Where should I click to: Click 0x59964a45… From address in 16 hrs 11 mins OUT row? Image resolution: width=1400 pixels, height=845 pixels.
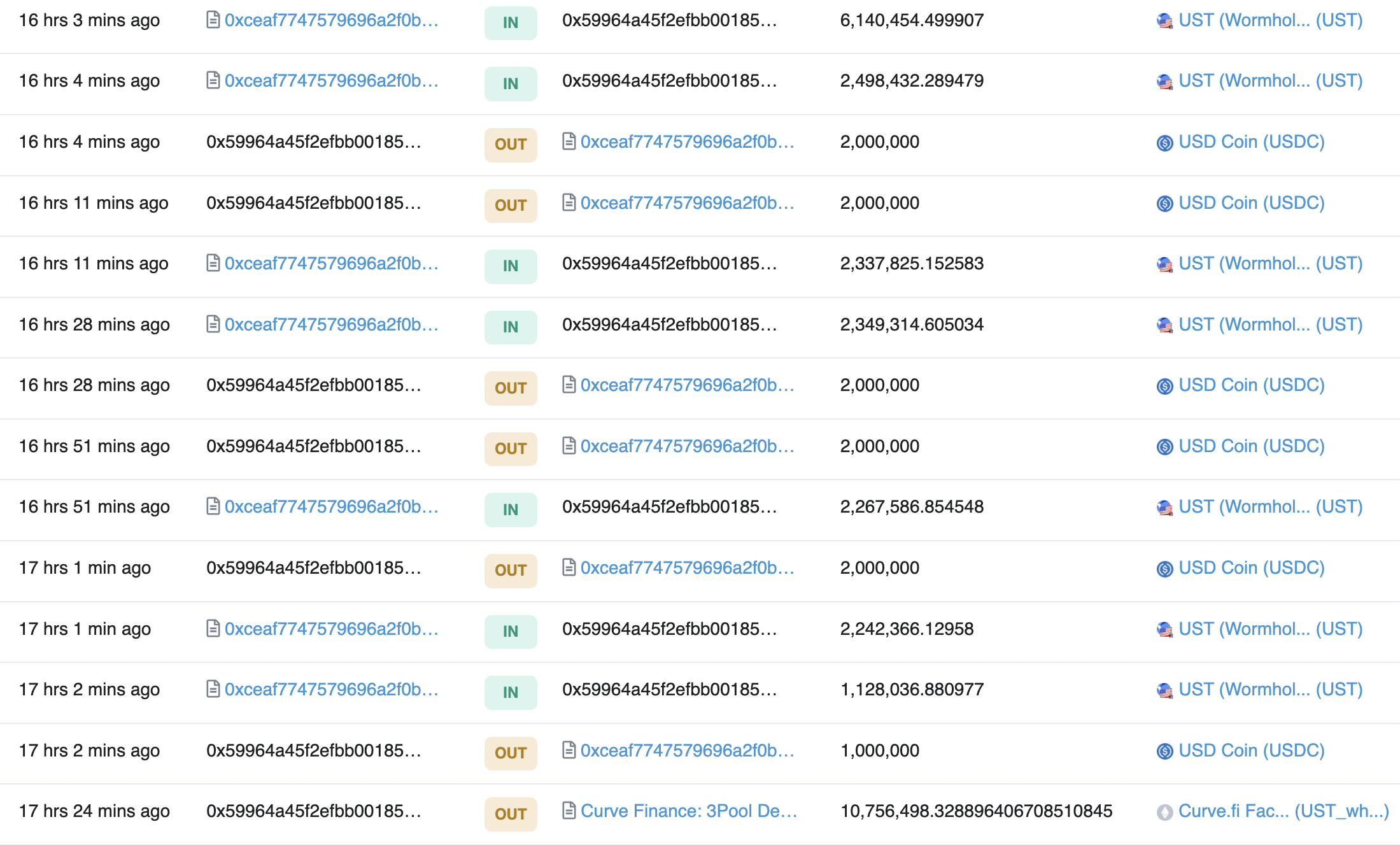pos(314,202)
